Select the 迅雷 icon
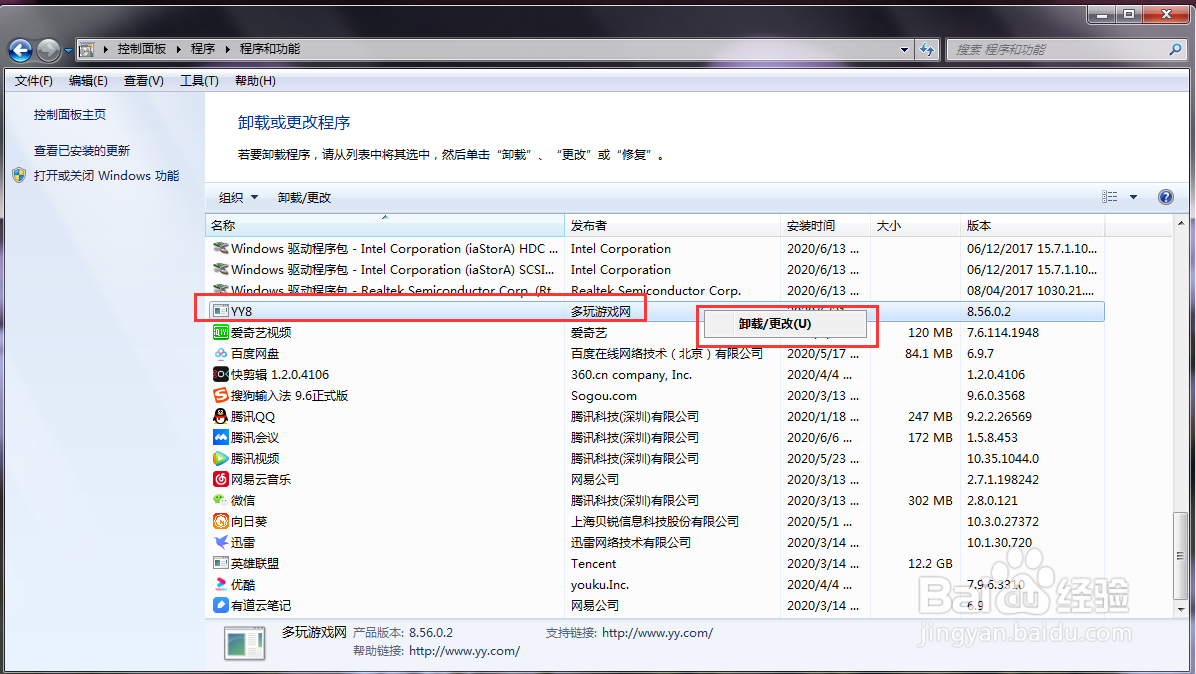Image resolution: width=1196 pixels, height=674 pixels. (220, 542)
